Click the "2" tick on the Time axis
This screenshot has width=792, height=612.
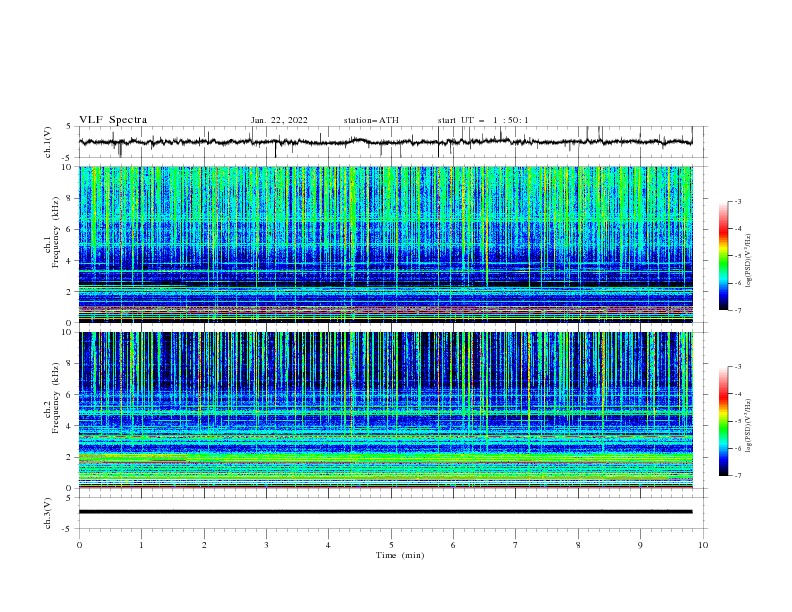tap(204, 545)
